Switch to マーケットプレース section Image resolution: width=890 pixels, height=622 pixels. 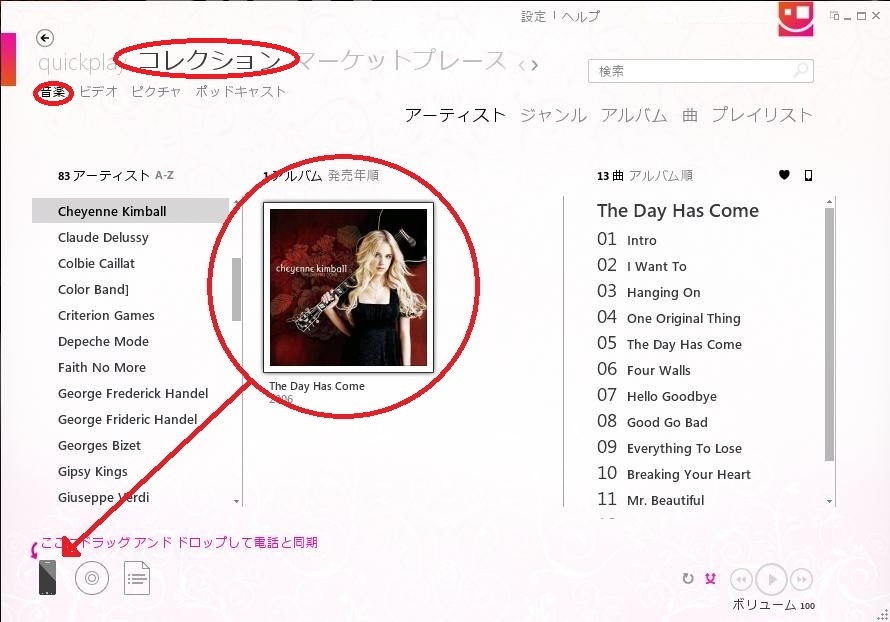coord(402,60)
